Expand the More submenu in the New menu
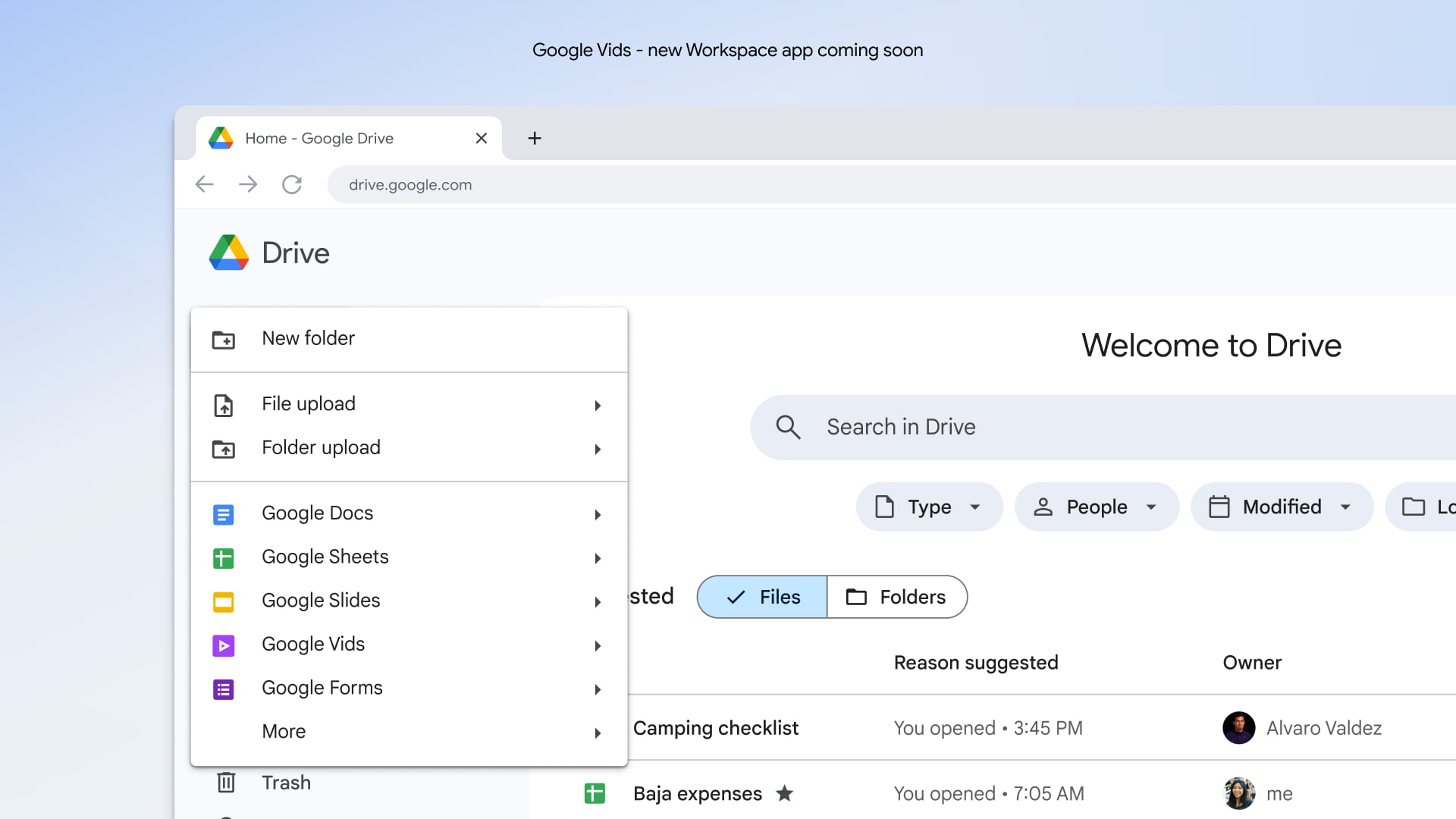Screen dimensions: 1456x819 (x=284, y=730)
